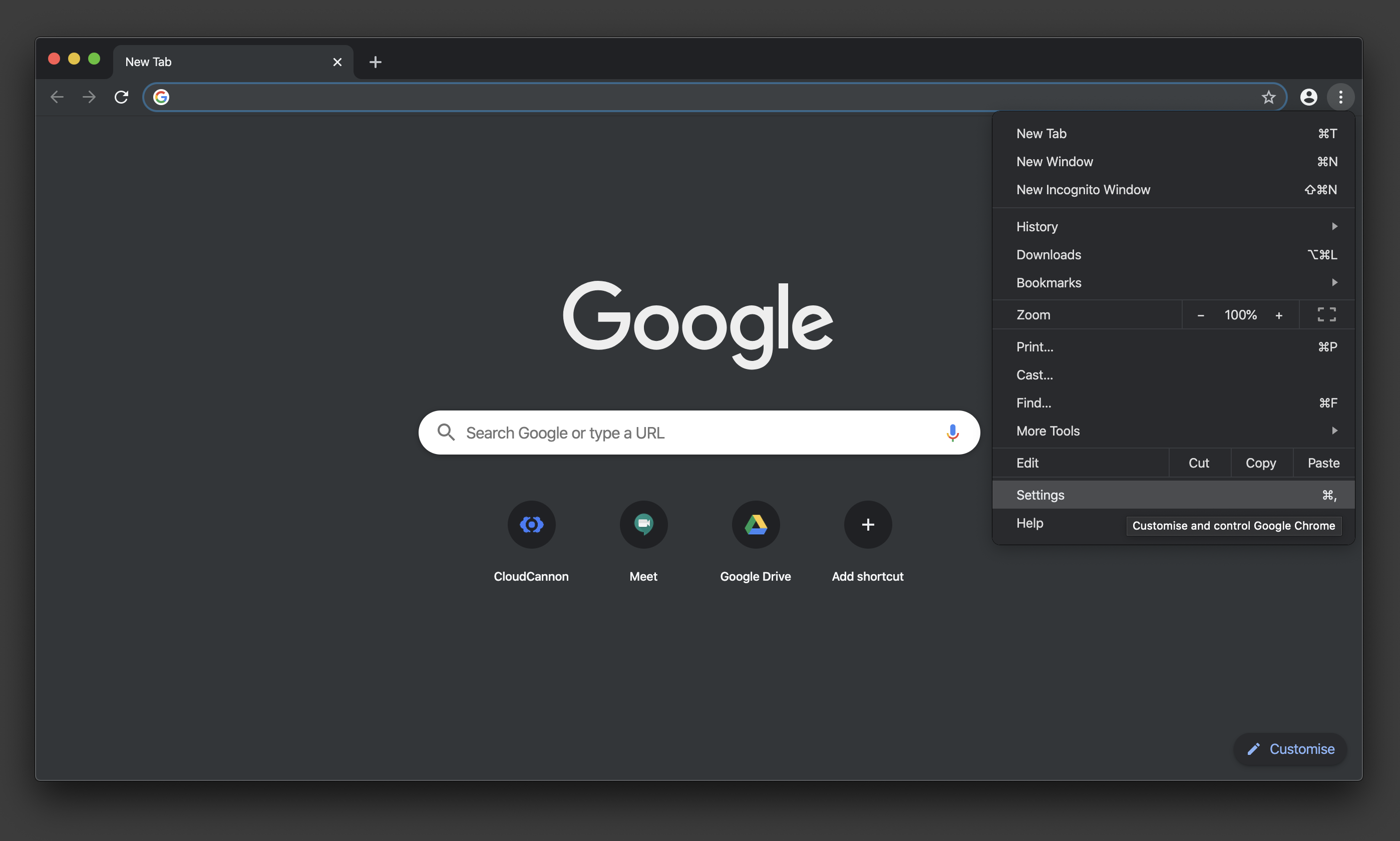Open the profile avatar icon

(1308, 97)
